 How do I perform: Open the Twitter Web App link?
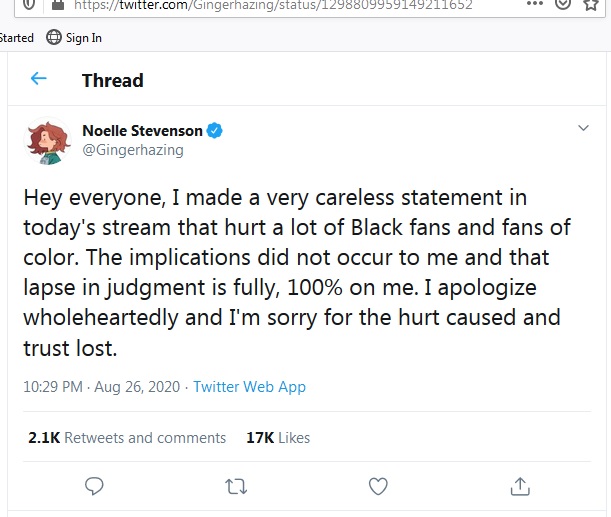[249, 386]
